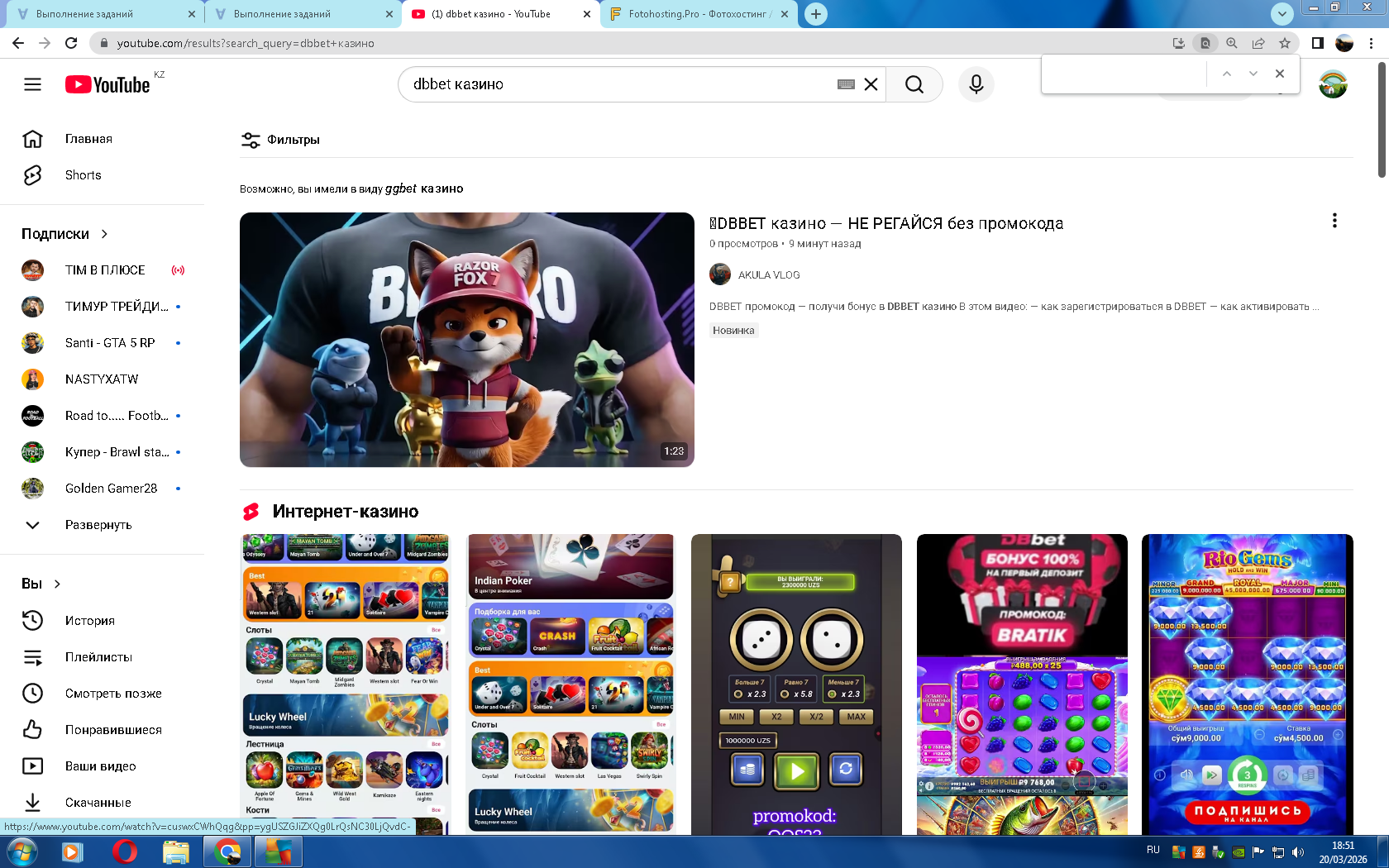
Task: Reload the current page
Action: click(71, 43)
